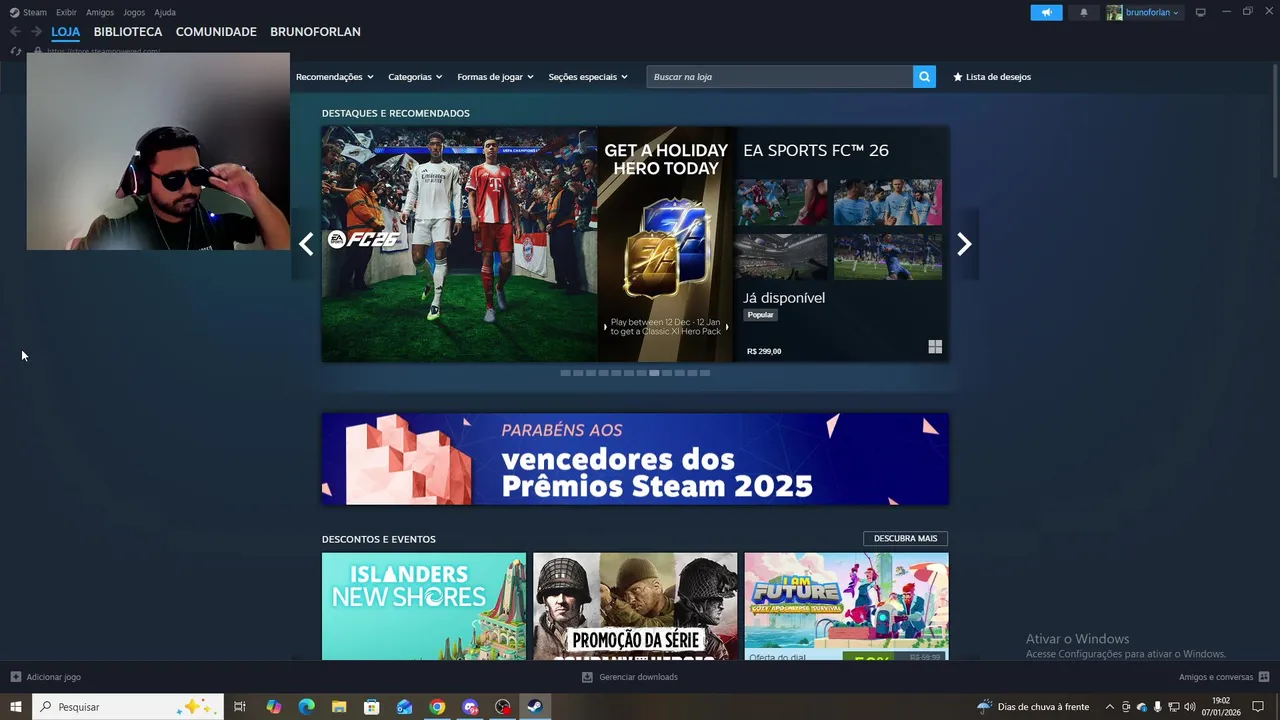This screenshot has width=1280, height=720.
Task: View the top-left FC 26 screenshot thumbnail
Action: (x=781, y=203)
